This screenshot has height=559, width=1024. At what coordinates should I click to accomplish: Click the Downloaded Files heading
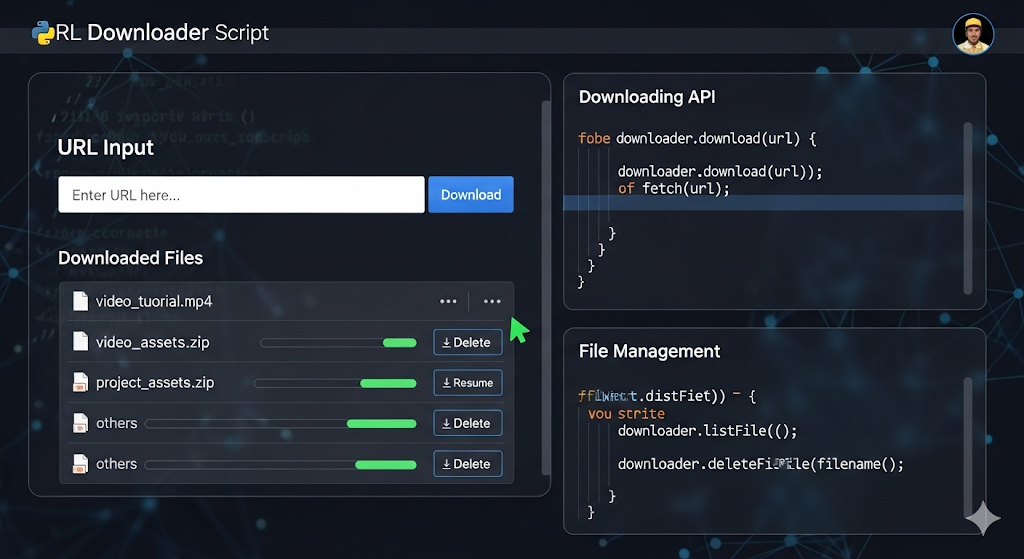(x=131, y=258)
